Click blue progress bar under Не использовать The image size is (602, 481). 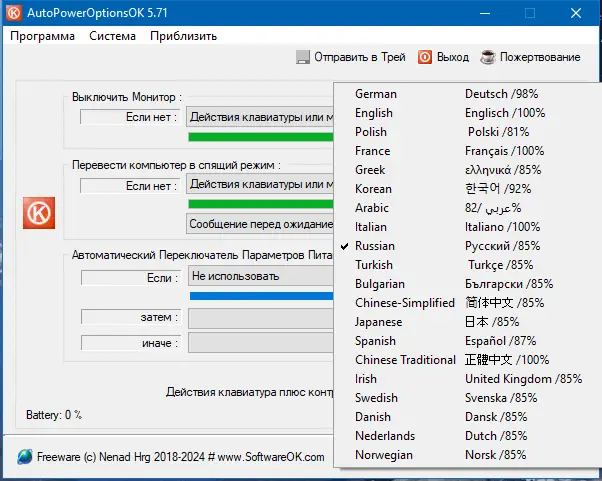coord(261,296)
